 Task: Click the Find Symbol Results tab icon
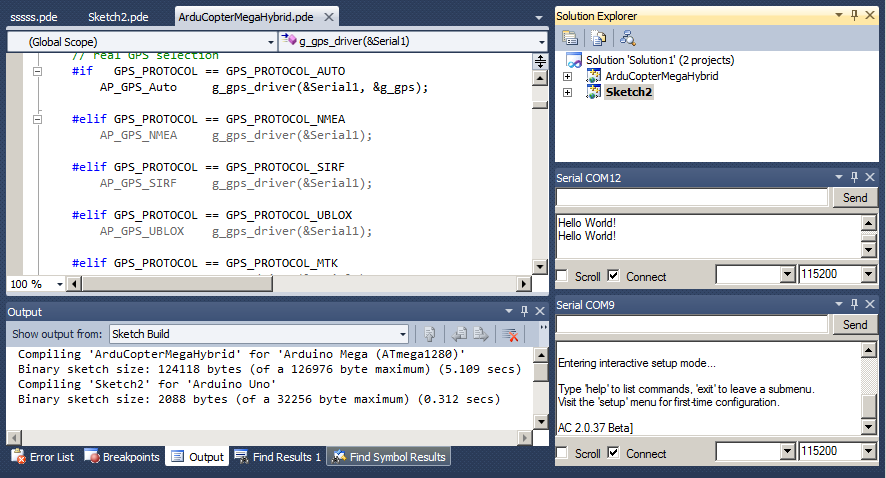tap(338, 456)
